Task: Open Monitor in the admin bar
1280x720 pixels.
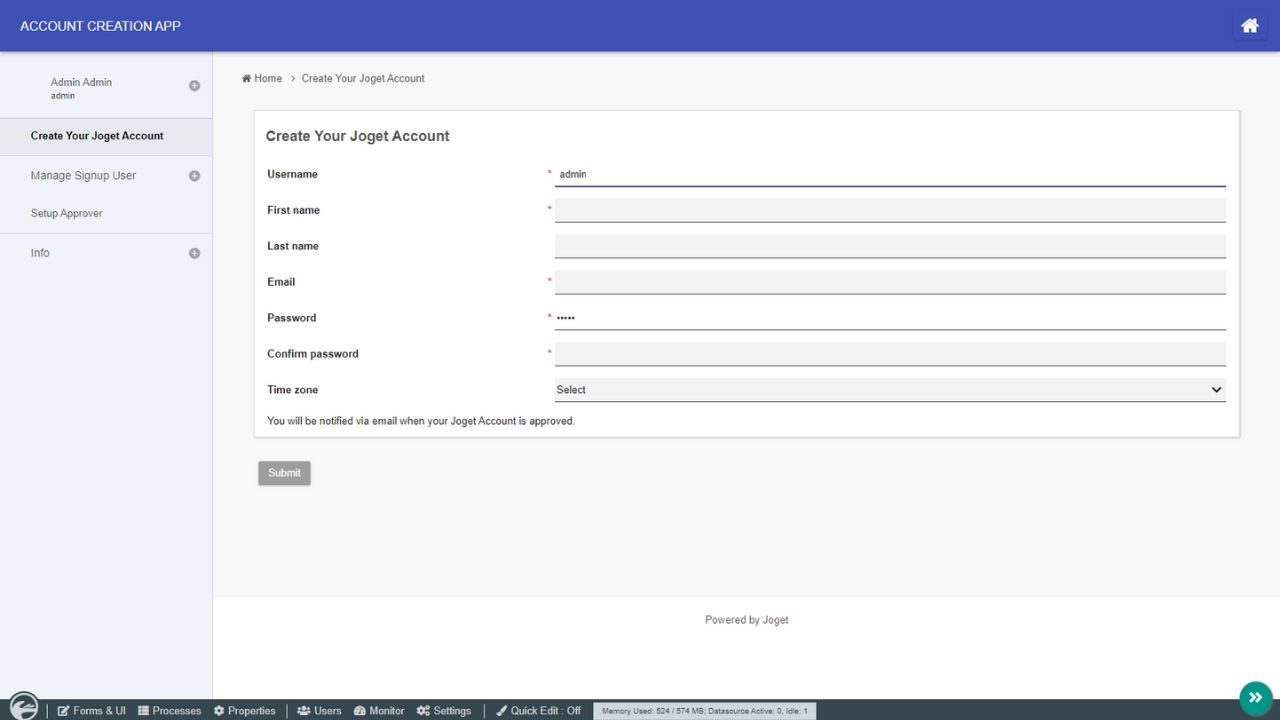Action: coord(378,711)
